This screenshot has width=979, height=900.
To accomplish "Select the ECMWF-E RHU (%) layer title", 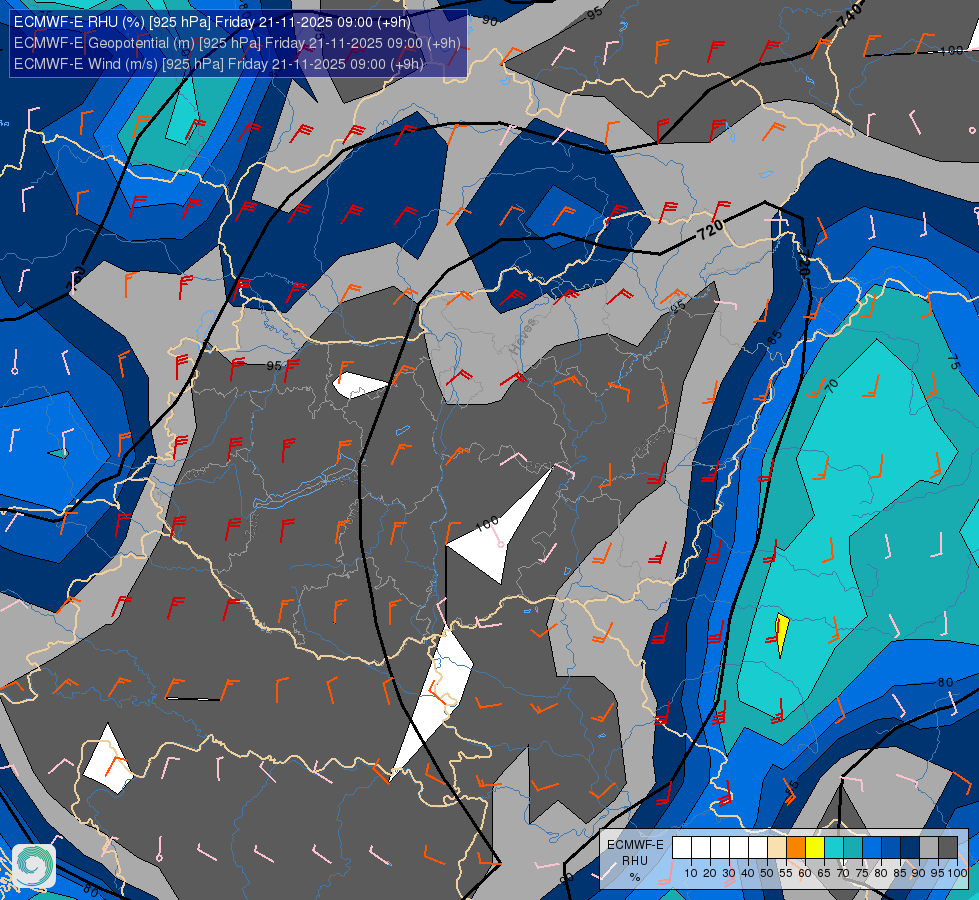I will (x=212, y=22).
